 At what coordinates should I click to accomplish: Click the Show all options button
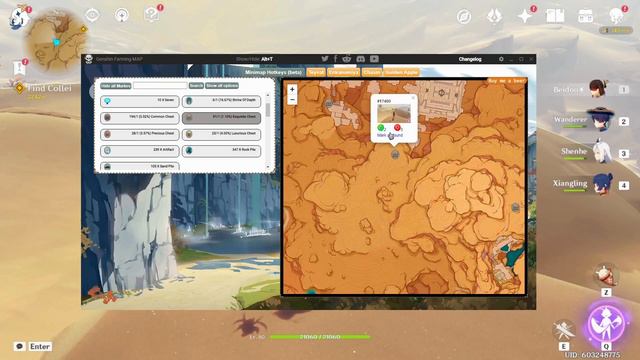[x=222, y=86]
